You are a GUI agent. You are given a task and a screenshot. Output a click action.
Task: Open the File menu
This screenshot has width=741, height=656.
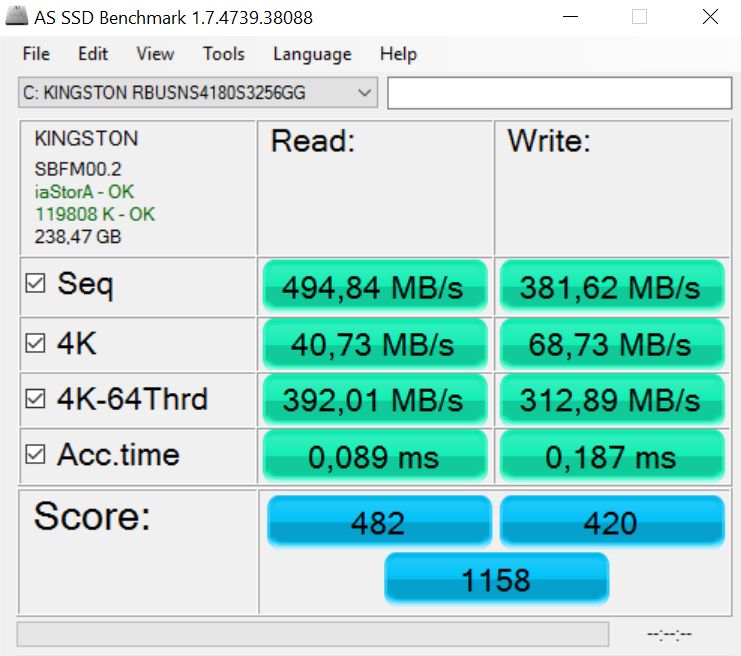click(36, 54)
